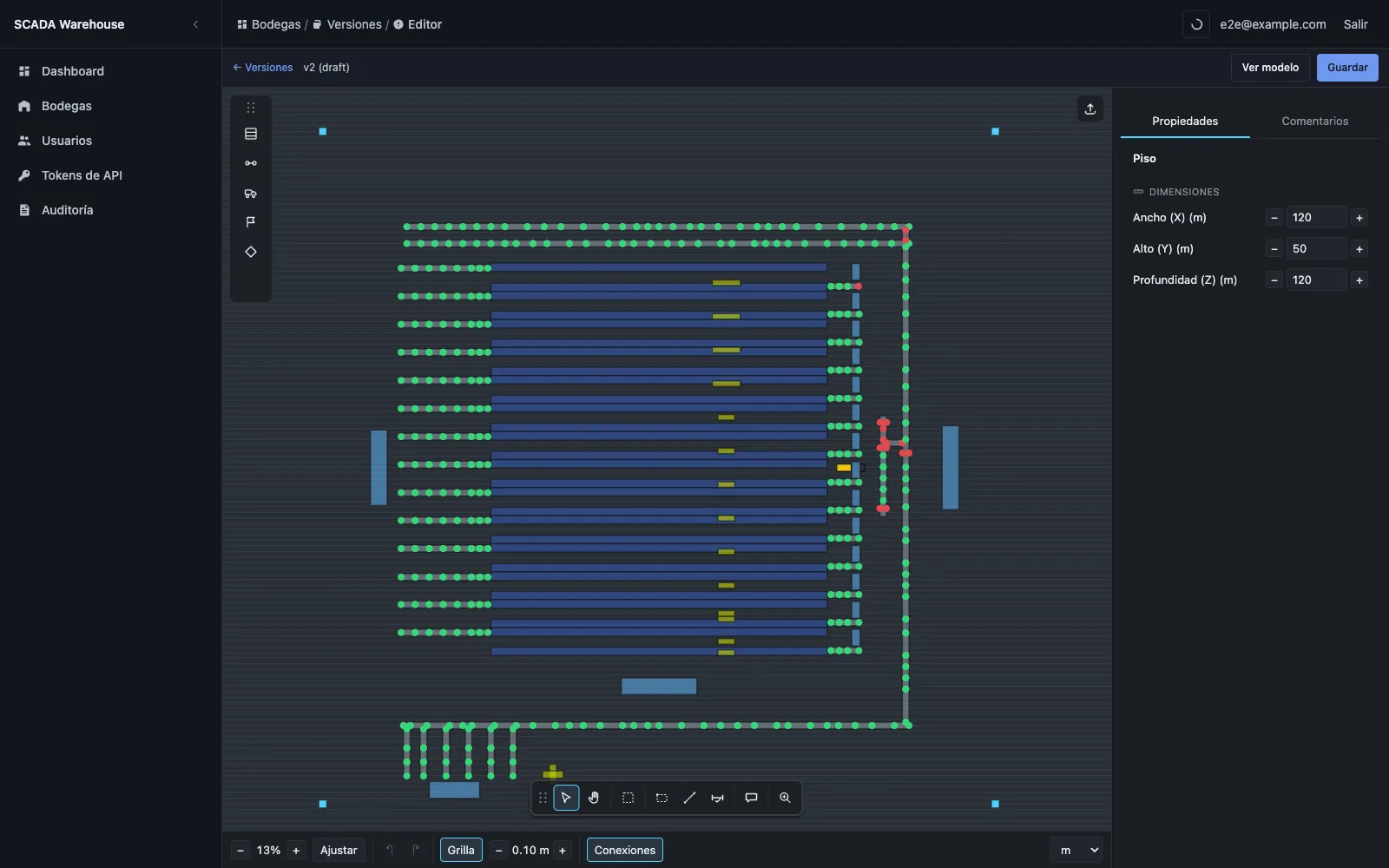Go to Bodegas in the sidebar
The image size is (1389, 868).
110,106
